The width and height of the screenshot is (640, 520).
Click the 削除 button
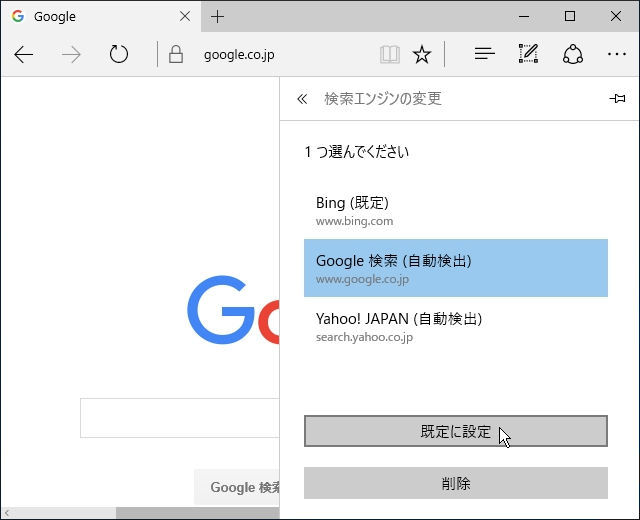[x=456, y=483]
